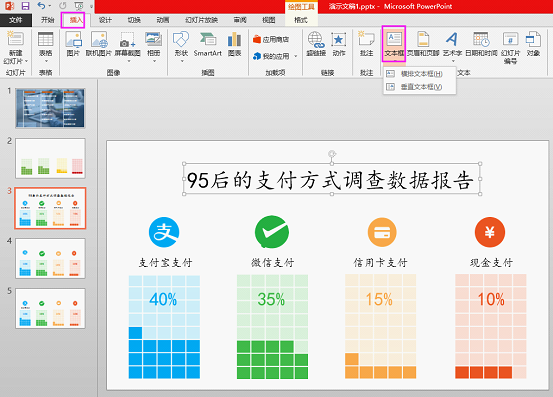This screenshot has width=553, height=397.
Task: Click the WordArt (艺术字) icon
Action: pos(452,39)
